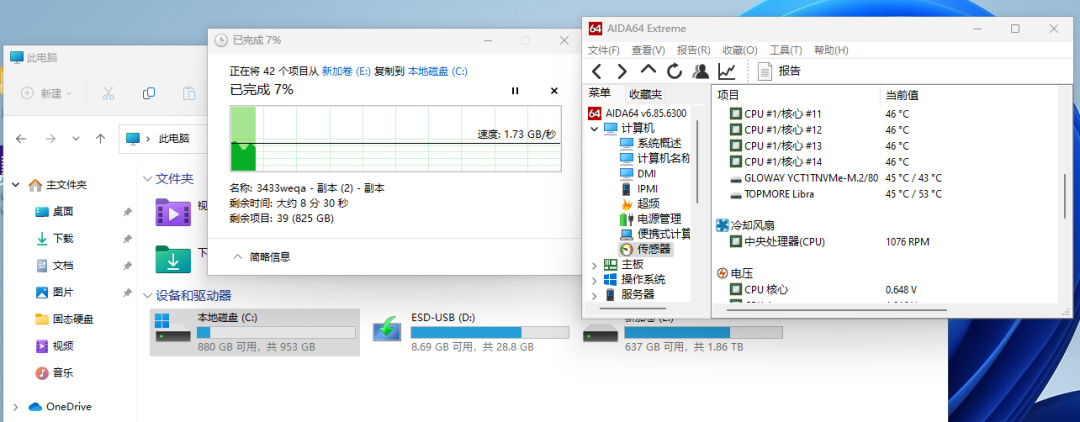Cancel the file copy with the X
1080x422 pixels.
point(554,91)
